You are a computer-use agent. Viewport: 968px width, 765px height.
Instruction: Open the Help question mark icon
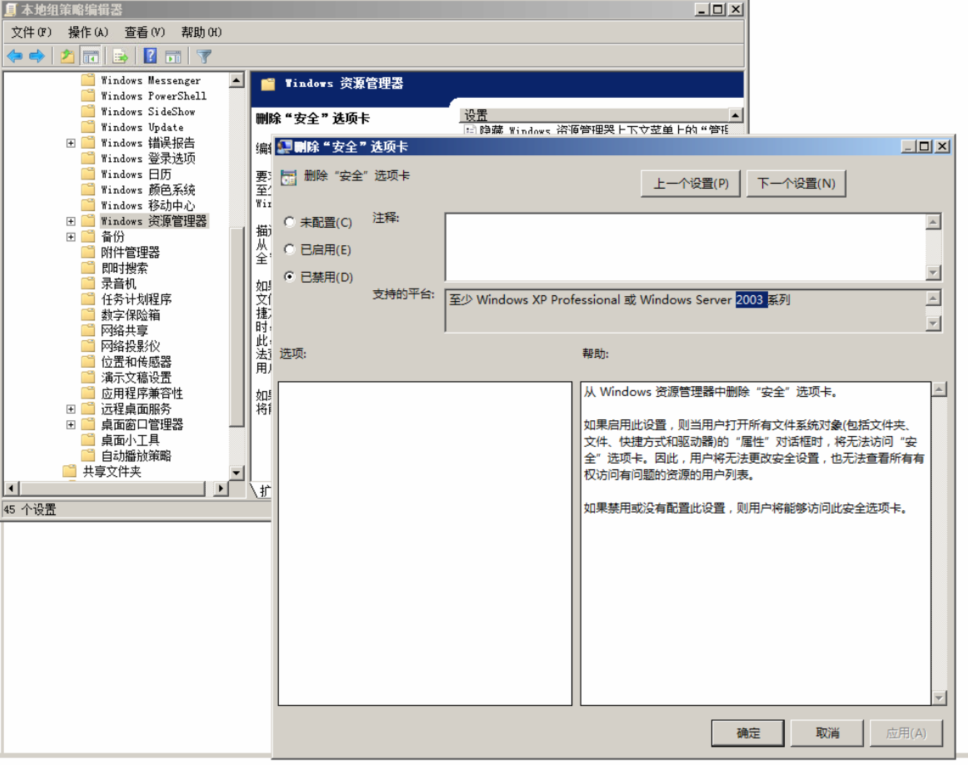(150, 56)
